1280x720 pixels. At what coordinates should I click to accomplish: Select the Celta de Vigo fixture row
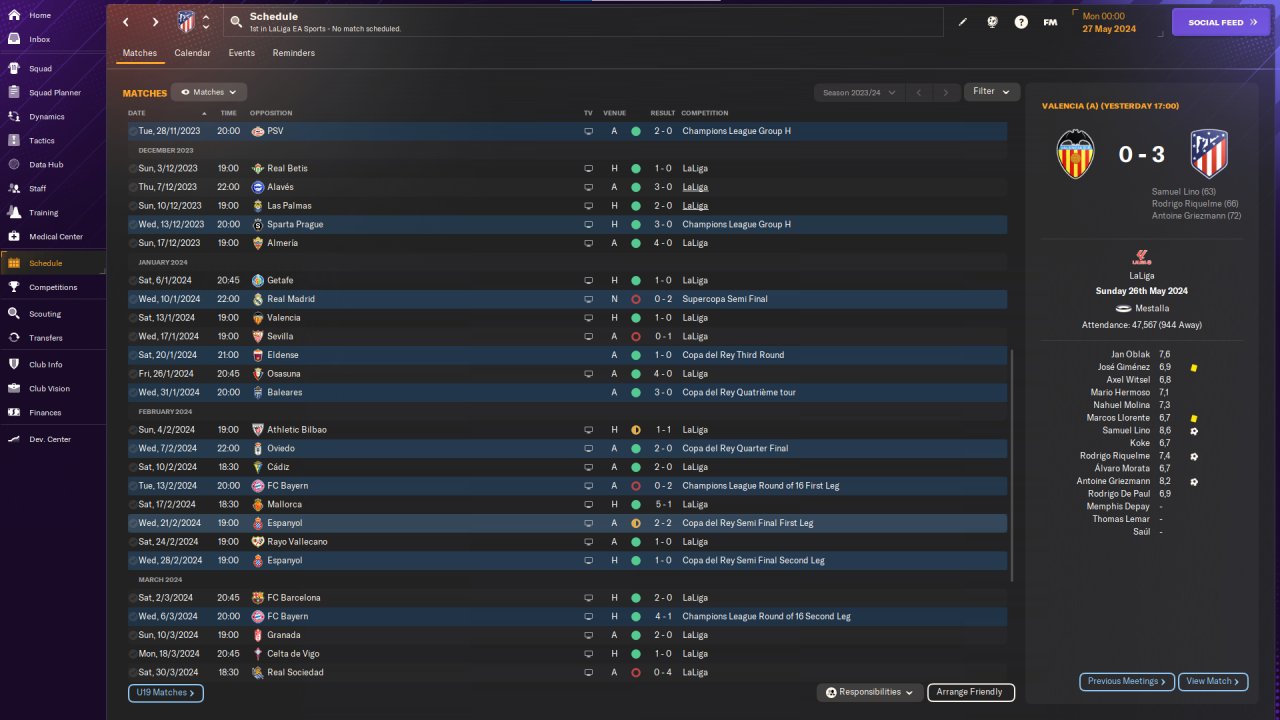click(x=567, y=654)
